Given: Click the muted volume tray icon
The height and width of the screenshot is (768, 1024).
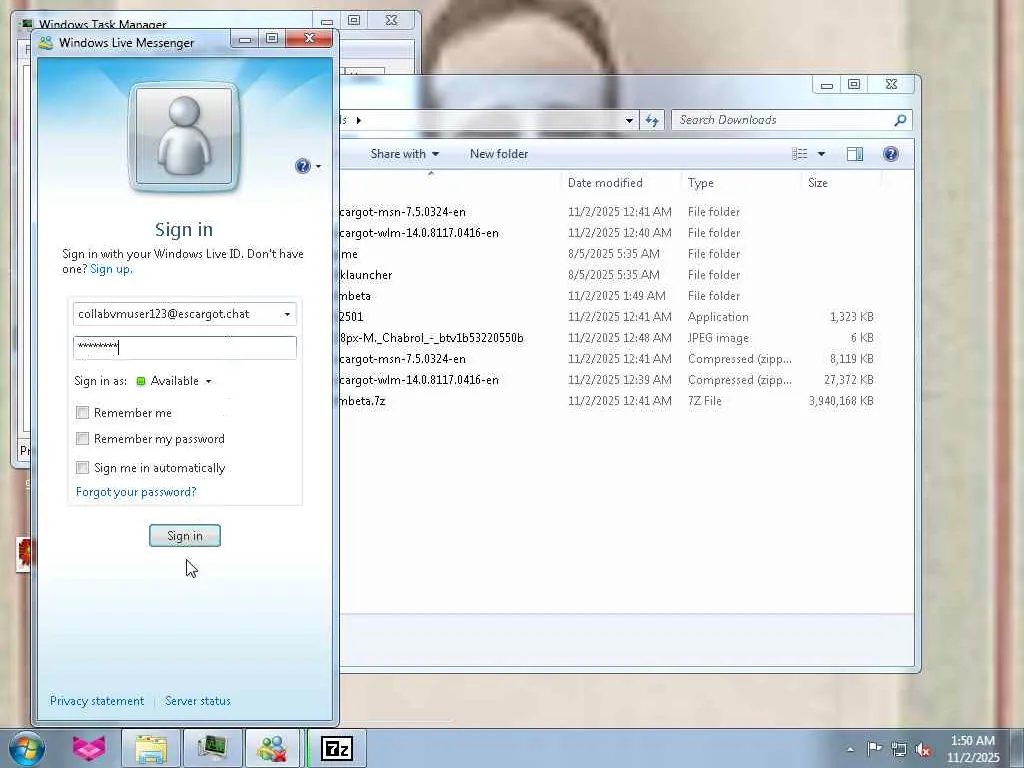Looking at the screenshot, I should 923,749.
